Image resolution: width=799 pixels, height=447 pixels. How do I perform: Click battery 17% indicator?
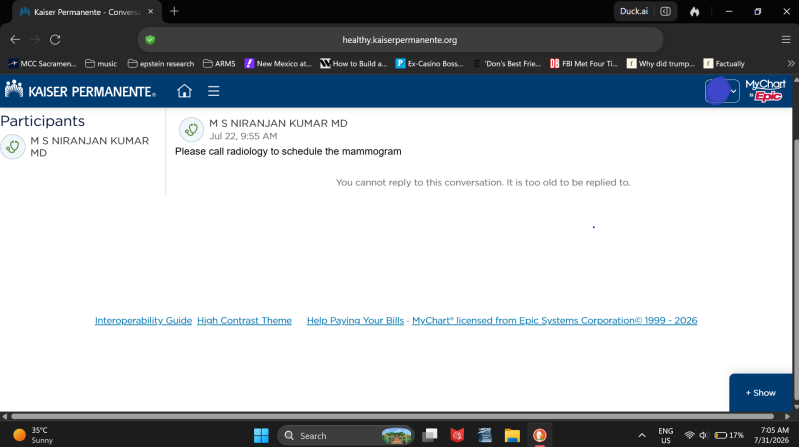[729, 435]
